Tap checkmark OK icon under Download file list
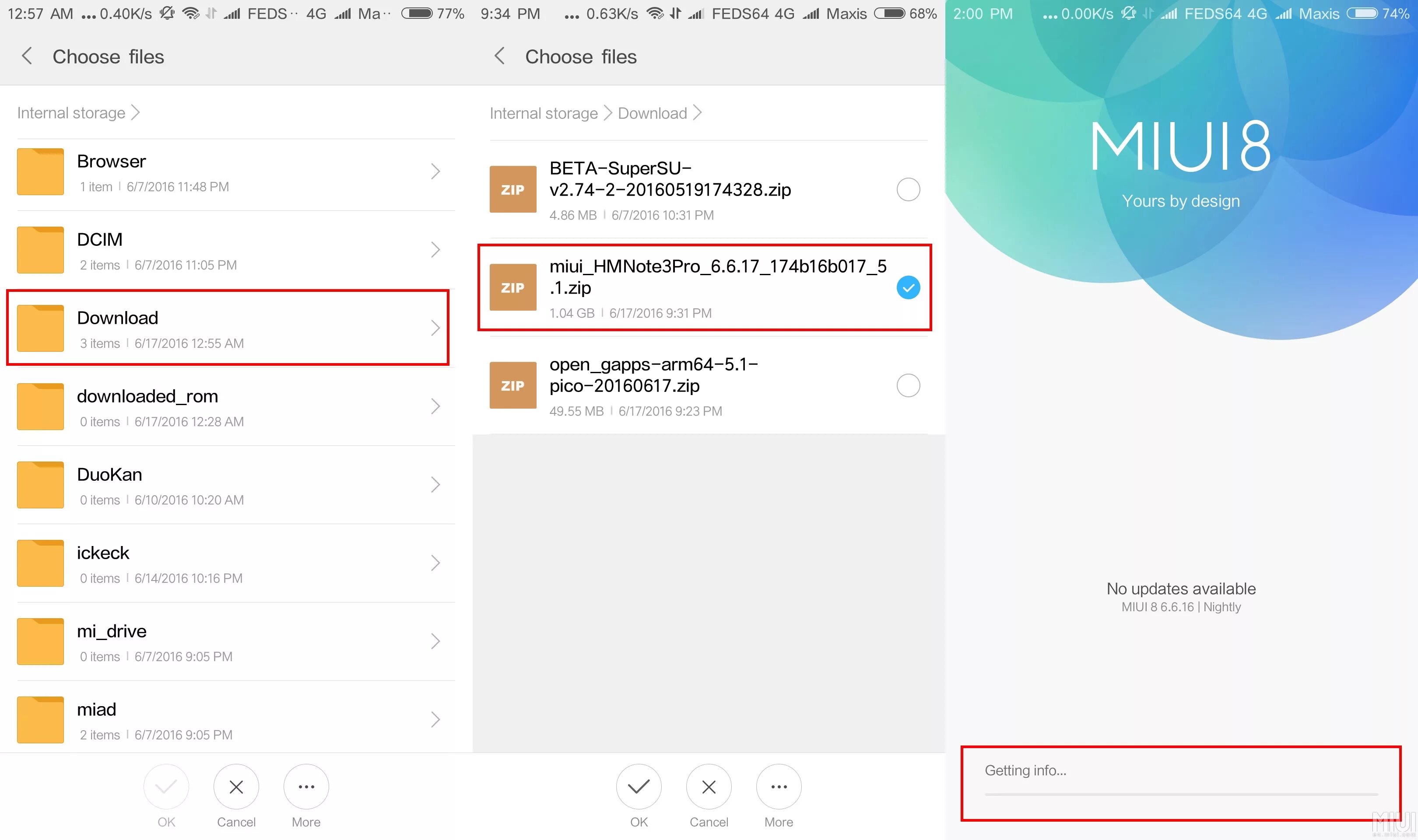Image resolution: width=1418 pixels, height=840 pixels. click(x=639, y=786)
